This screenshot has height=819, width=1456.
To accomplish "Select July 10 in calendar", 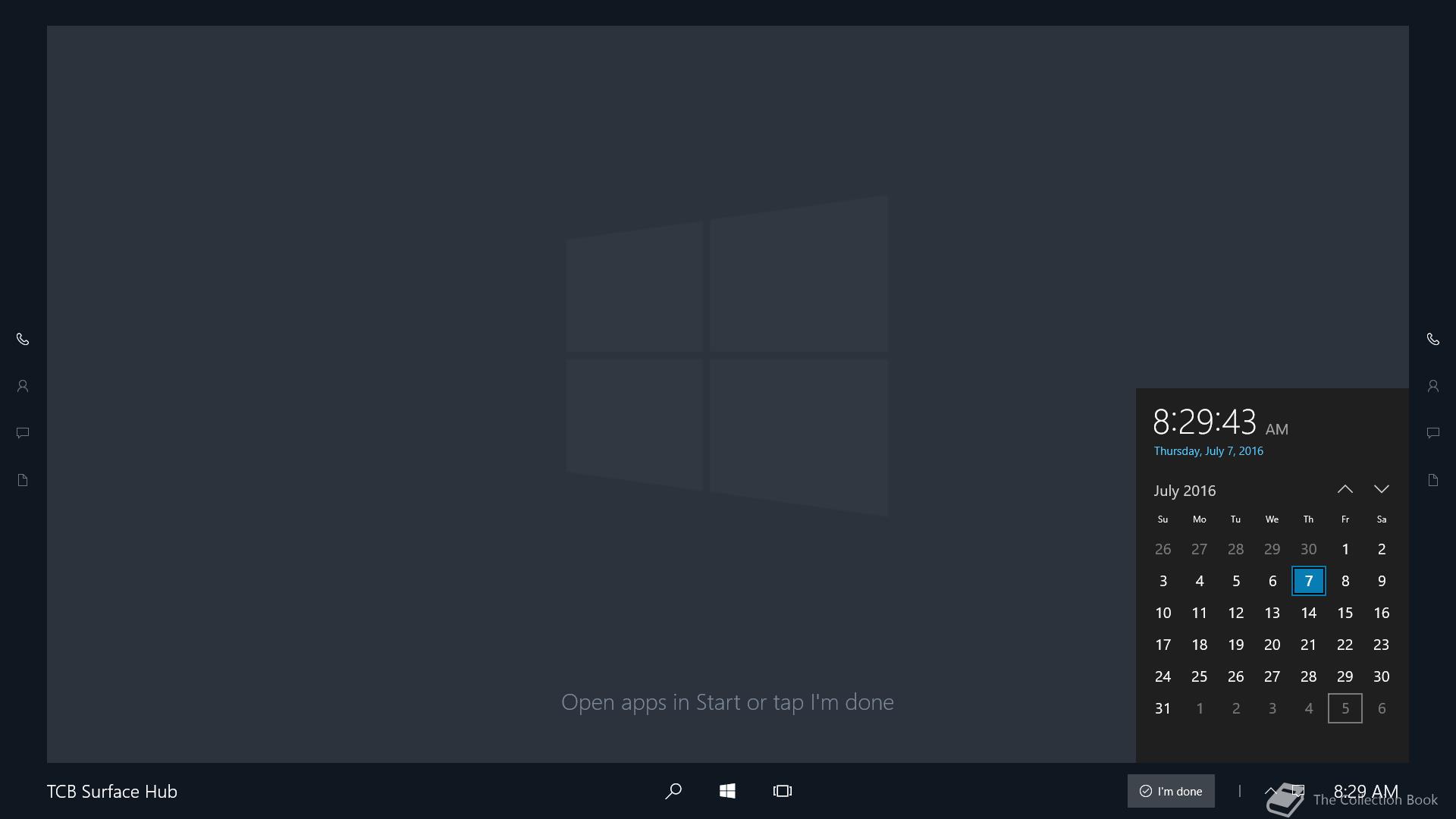I will [x=1163, y=613].
